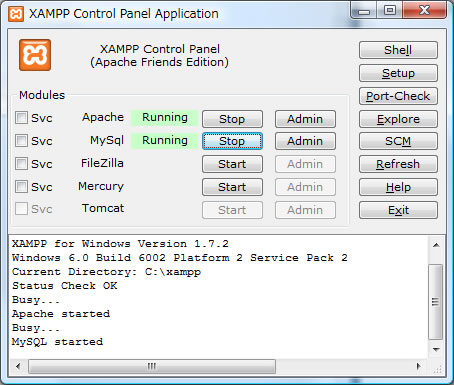Tick the MySql Svc checkbox
The height and width of the screenshot is (385, 454).
tap(21, 141)
